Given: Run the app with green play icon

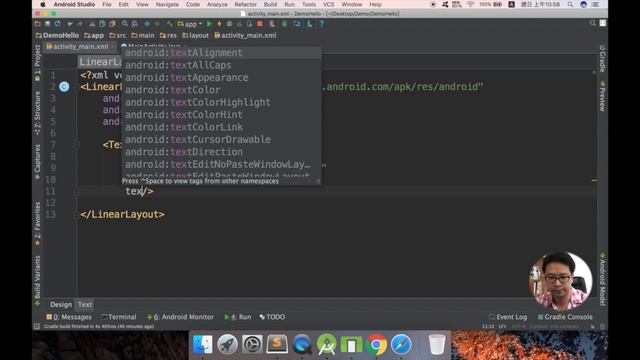Looking at the screenshot, I should point(209,24).
